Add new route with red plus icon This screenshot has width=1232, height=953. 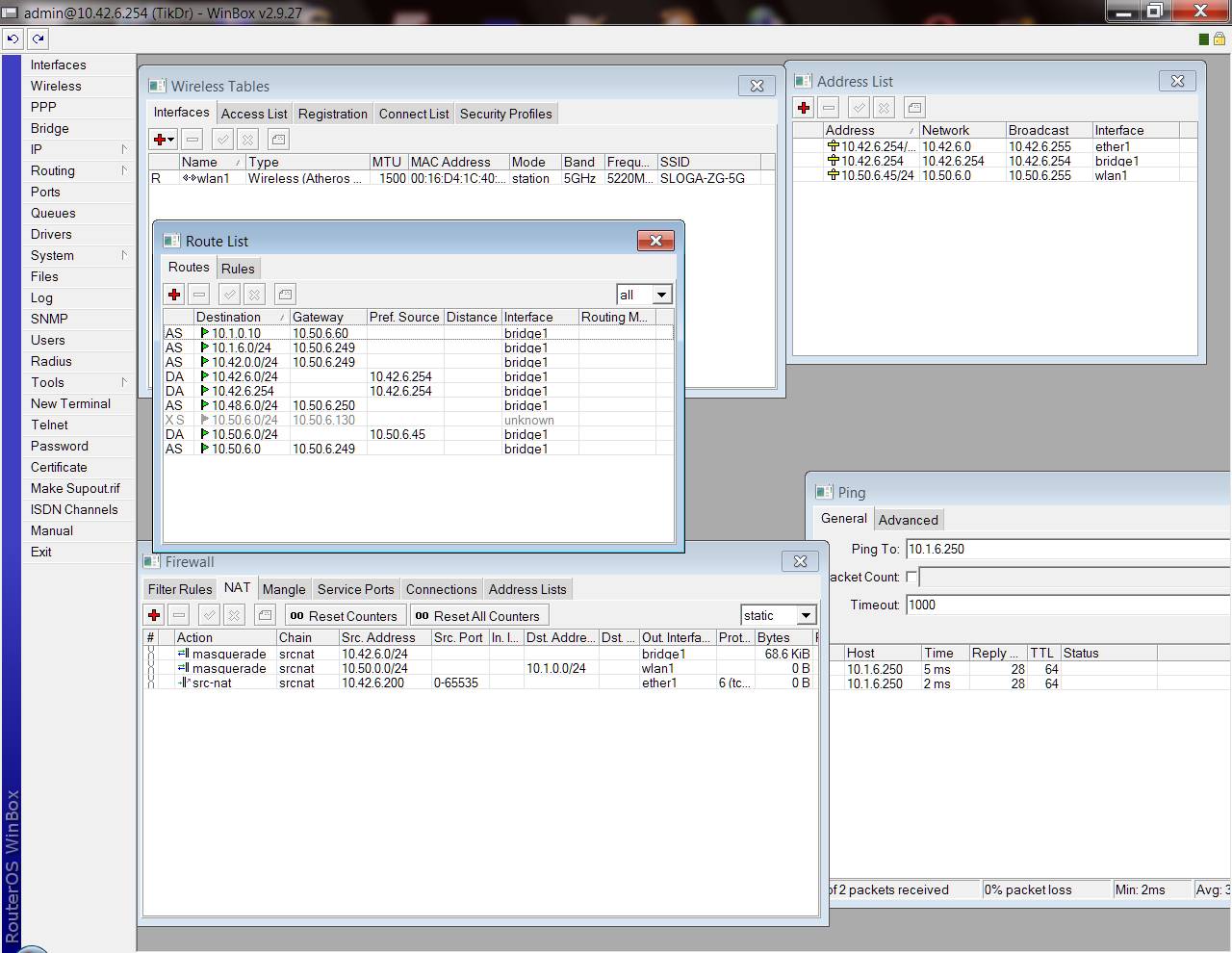point(174,295)
